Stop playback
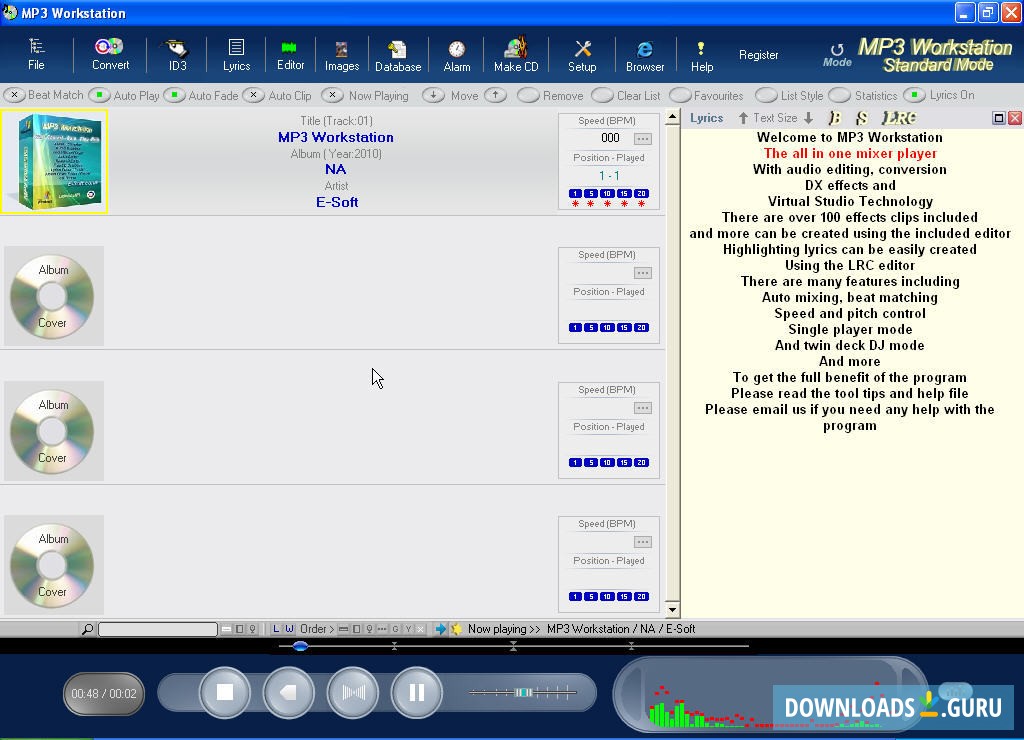Viewport: 1024px width, 740px height. tap(225, 692)
